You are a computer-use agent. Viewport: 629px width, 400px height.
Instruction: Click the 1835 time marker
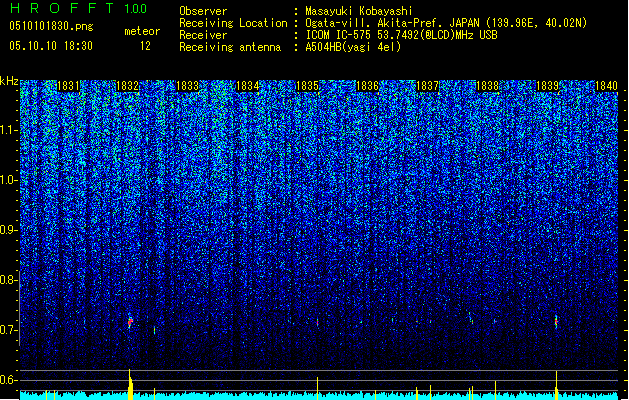pyautogui.click(x=307, y=86)
